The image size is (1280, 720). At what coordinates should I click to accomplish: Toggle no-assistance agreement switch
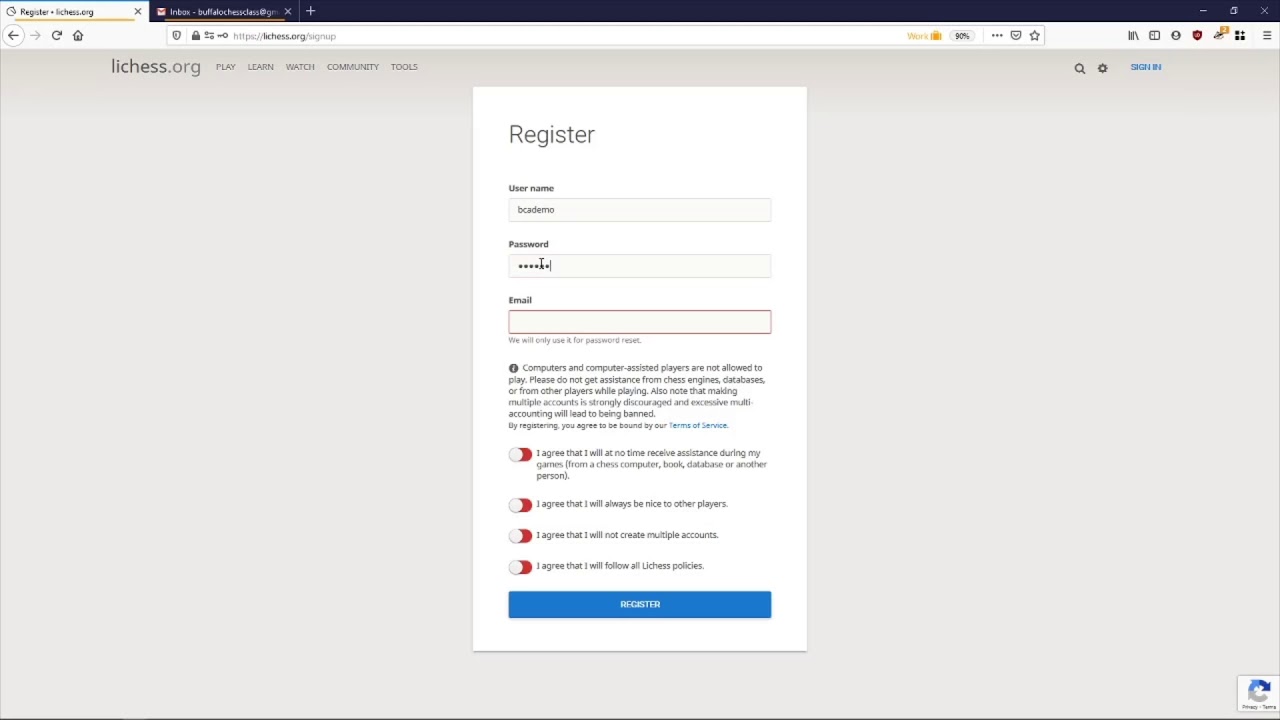(520, 455)
